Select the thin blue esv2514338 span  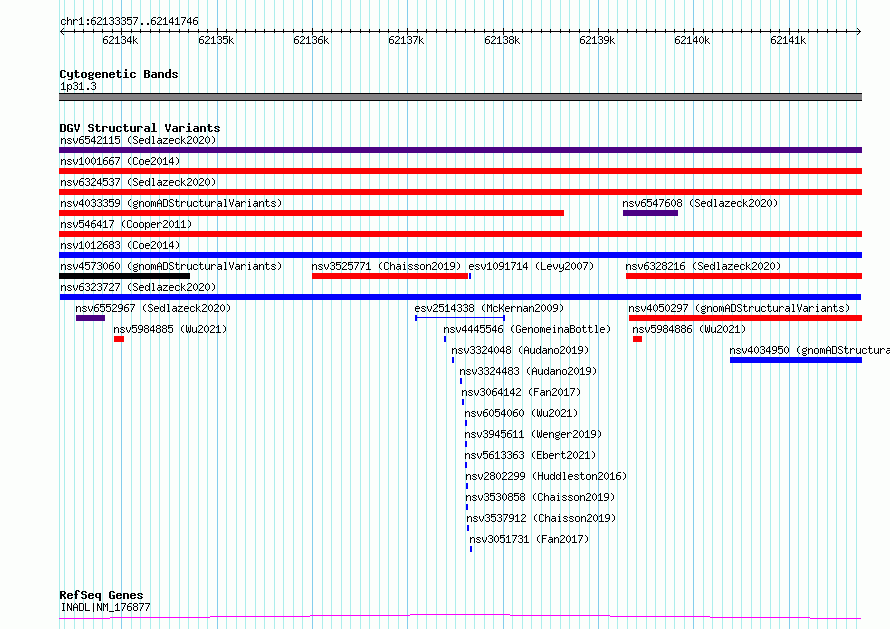tap(460, 318)
